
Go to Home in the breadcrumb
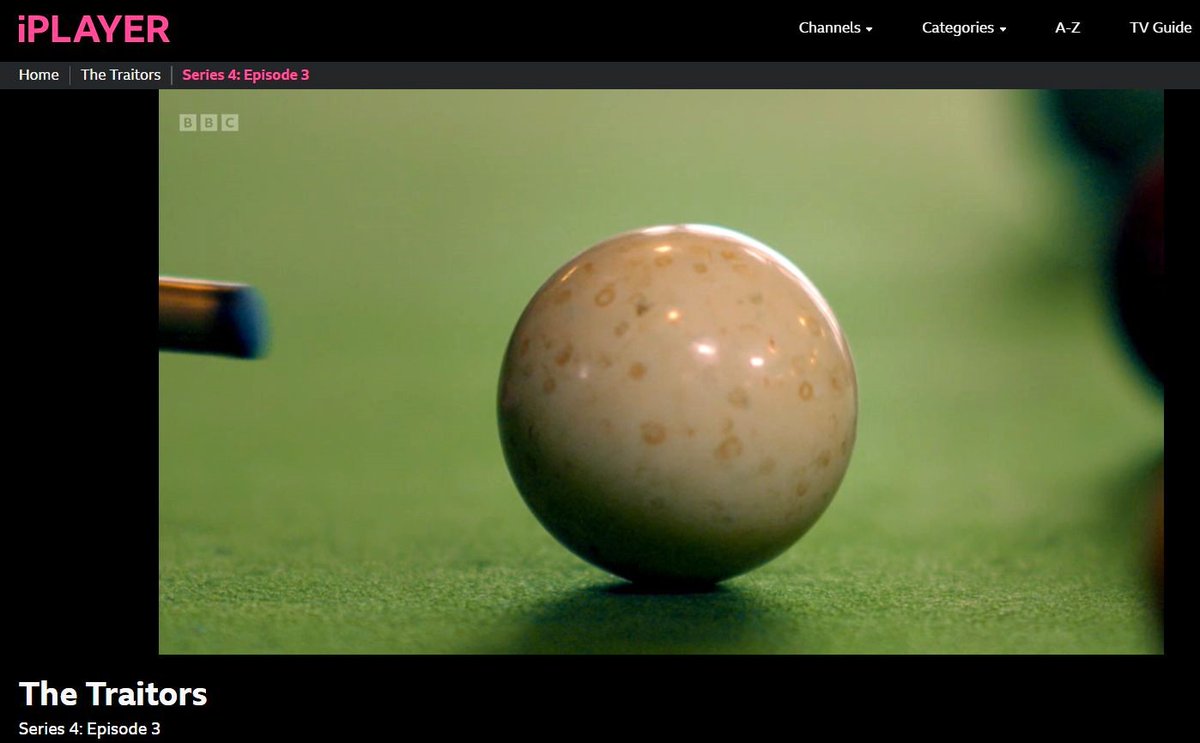coord(39,75)
